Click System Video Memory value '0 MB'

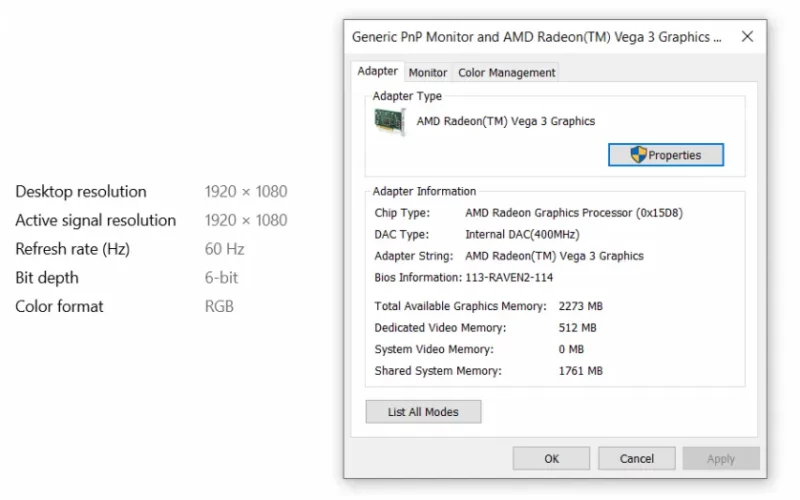(571, 349)
